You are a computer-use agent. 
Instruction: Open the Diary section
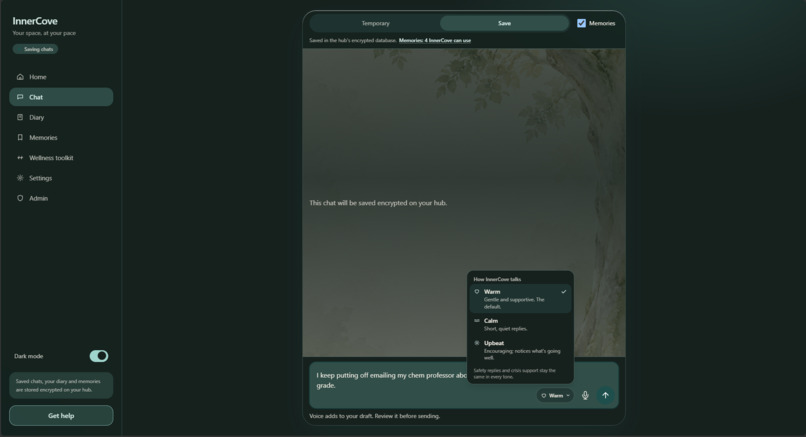coord(61,117)
